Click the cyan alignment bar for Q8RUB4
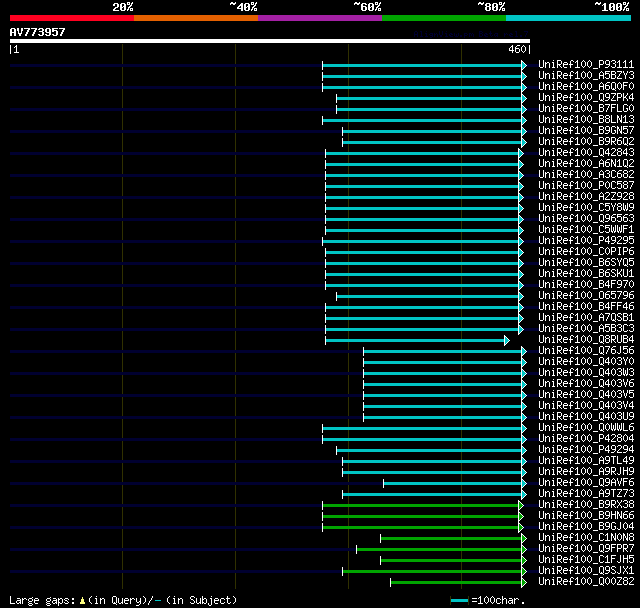The height and width of the screenshot is (608, 640). pyautogui.click(x=417, y=340)
